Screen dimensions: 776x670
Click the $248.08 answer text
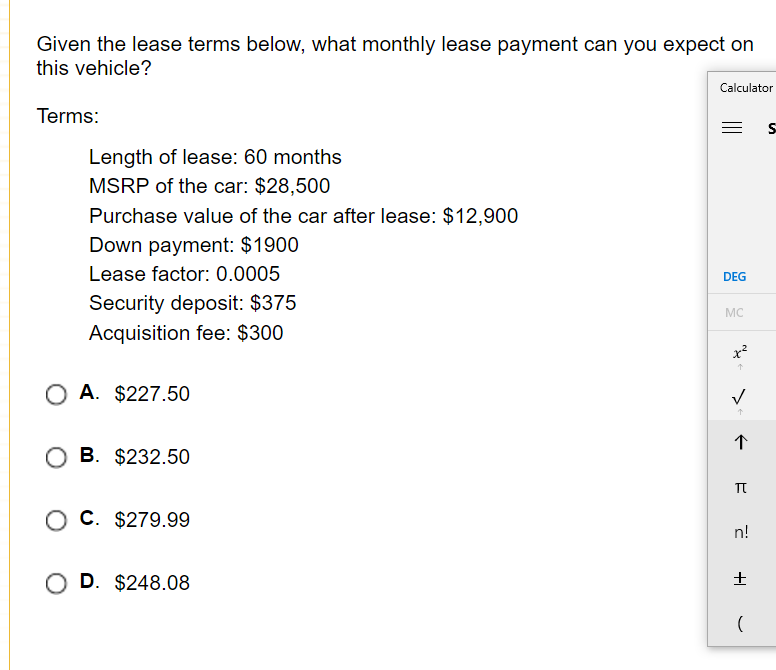tap(152, 583)
